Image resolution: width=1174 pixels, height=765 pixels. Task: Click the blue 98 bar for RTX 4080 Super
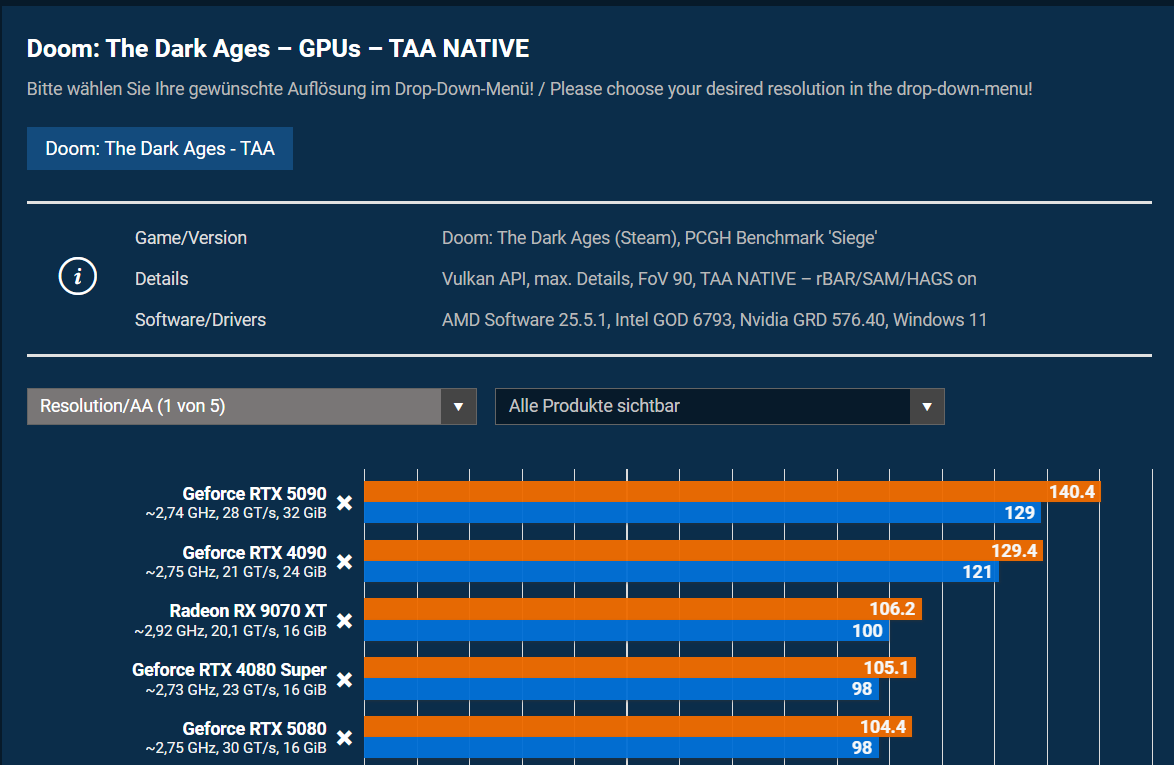click(621, 689)
